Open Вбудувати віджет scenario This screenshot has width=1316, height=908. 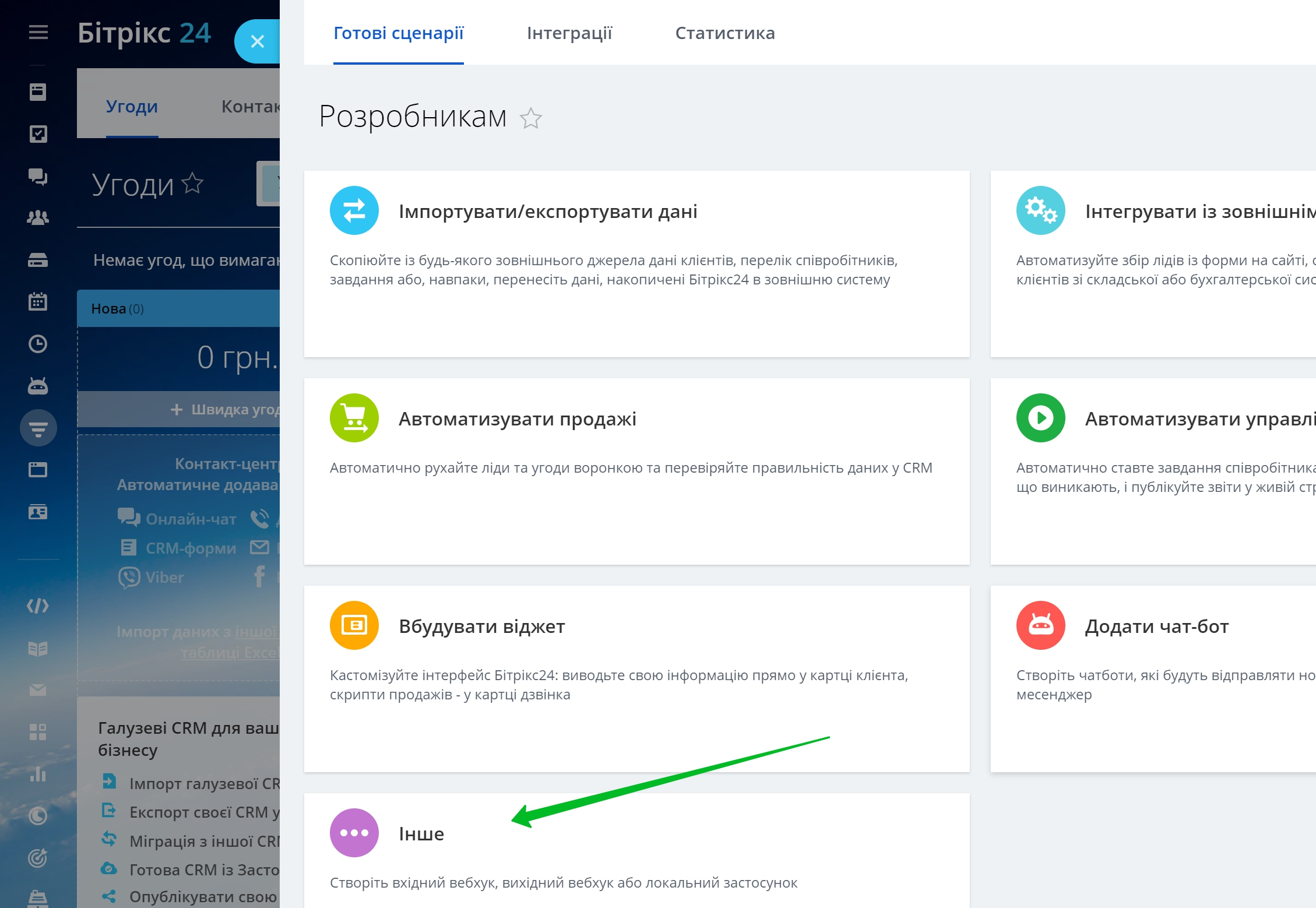[x=482, y=627]
